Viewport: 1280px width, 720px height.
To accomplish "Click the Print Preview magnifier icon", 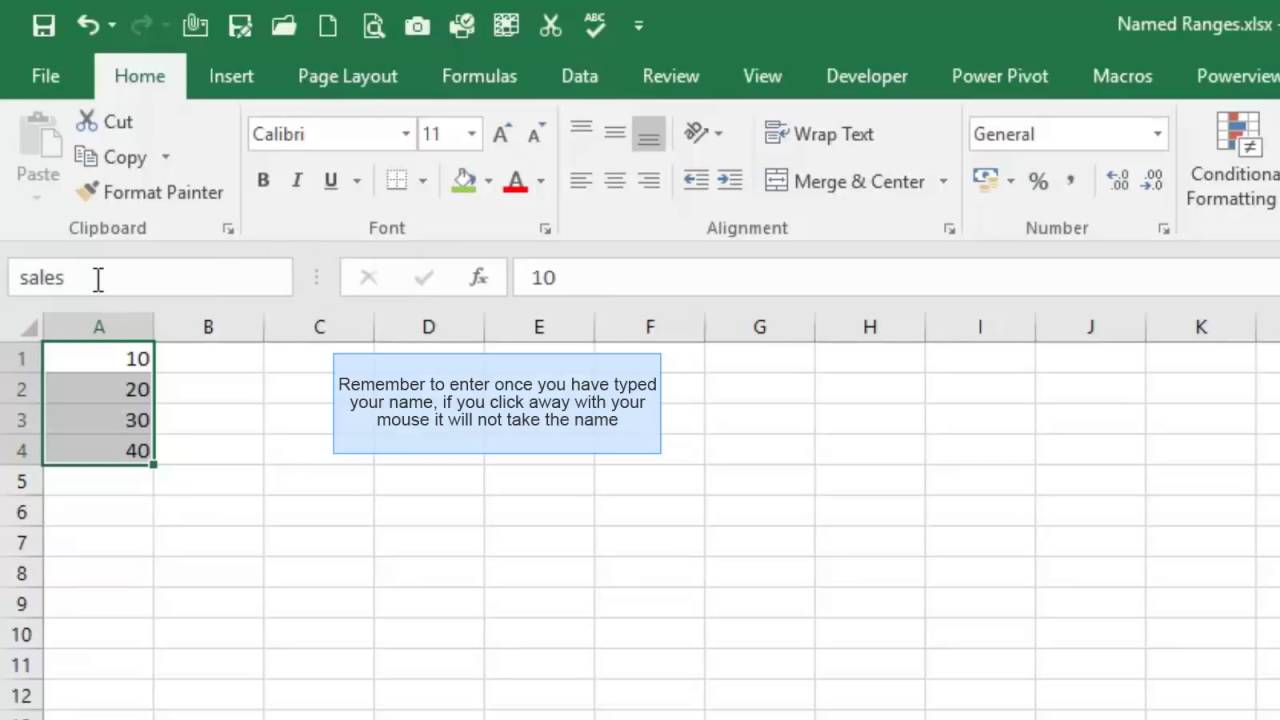I will (373, 25).
